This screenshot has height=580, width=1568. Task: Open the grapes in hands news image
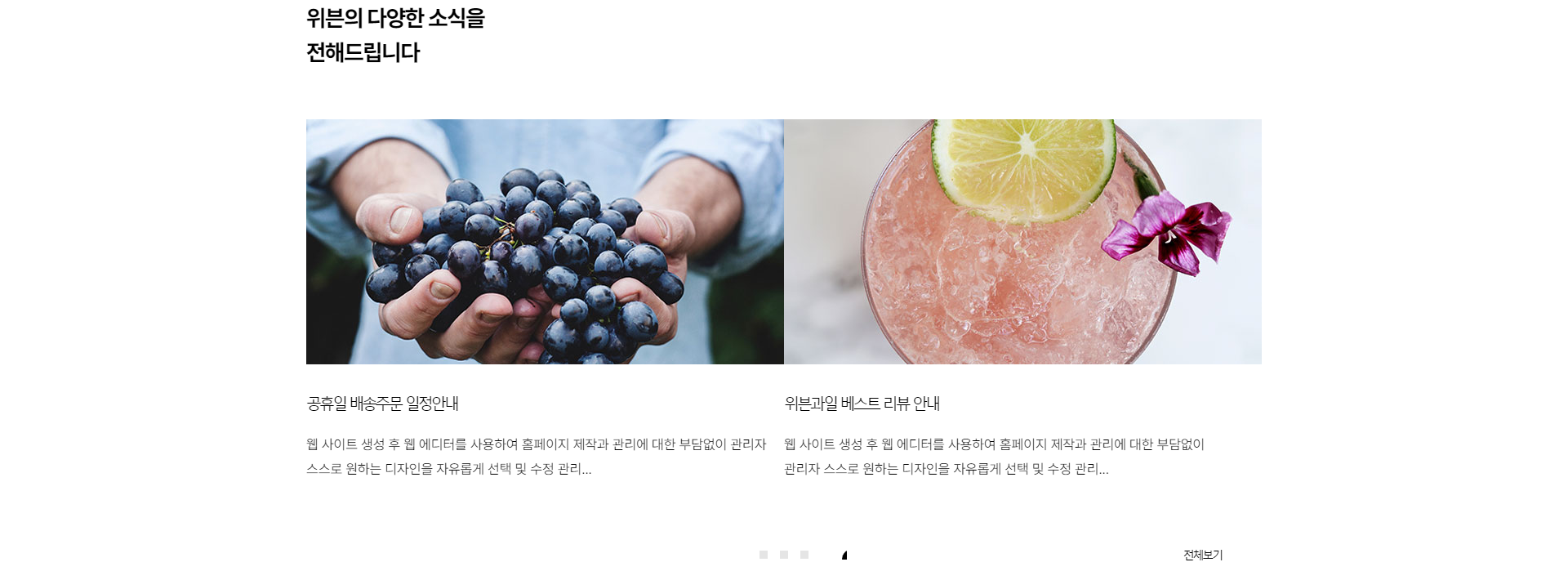[x=545, y=242]
